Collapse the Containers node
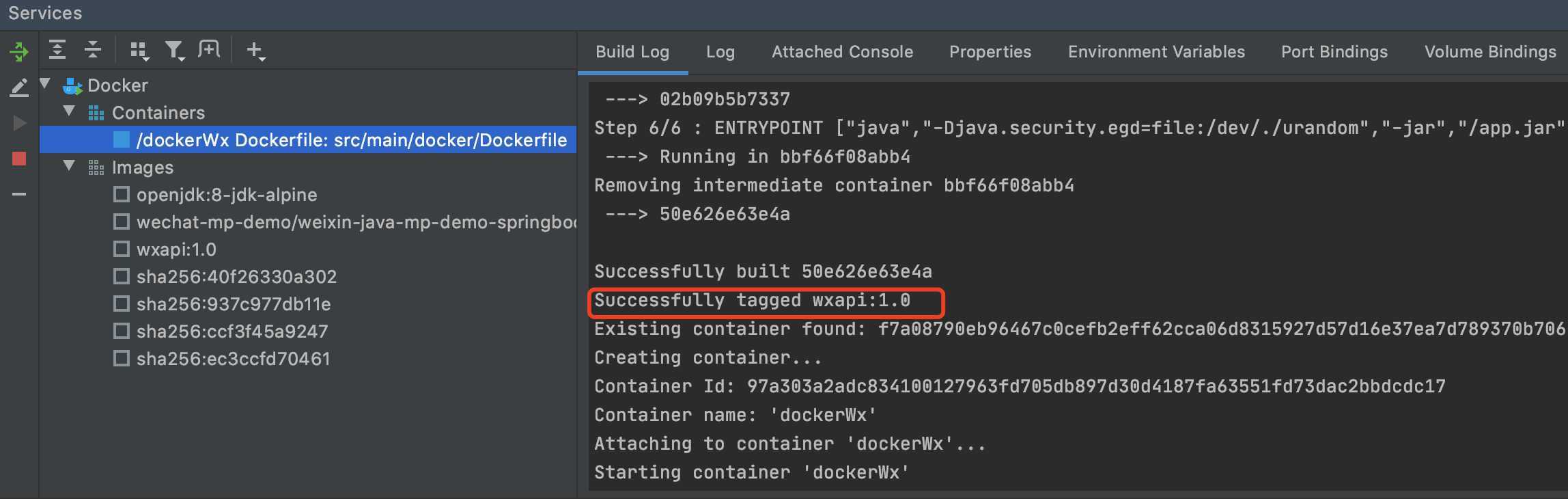 69,111
